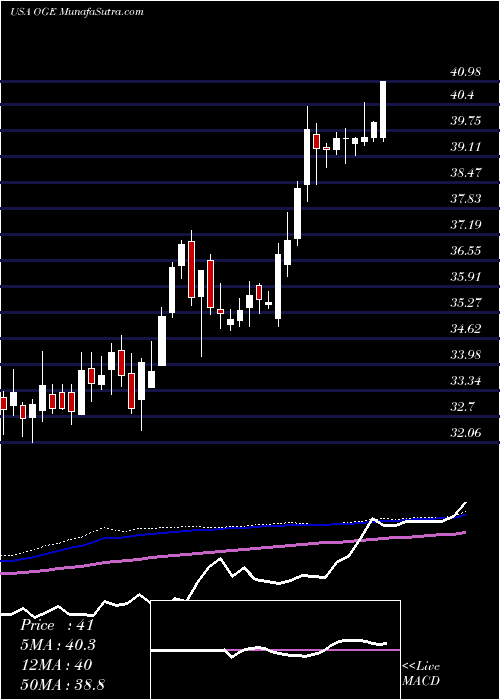Click the 33.98 price axis label

[465, 354]
